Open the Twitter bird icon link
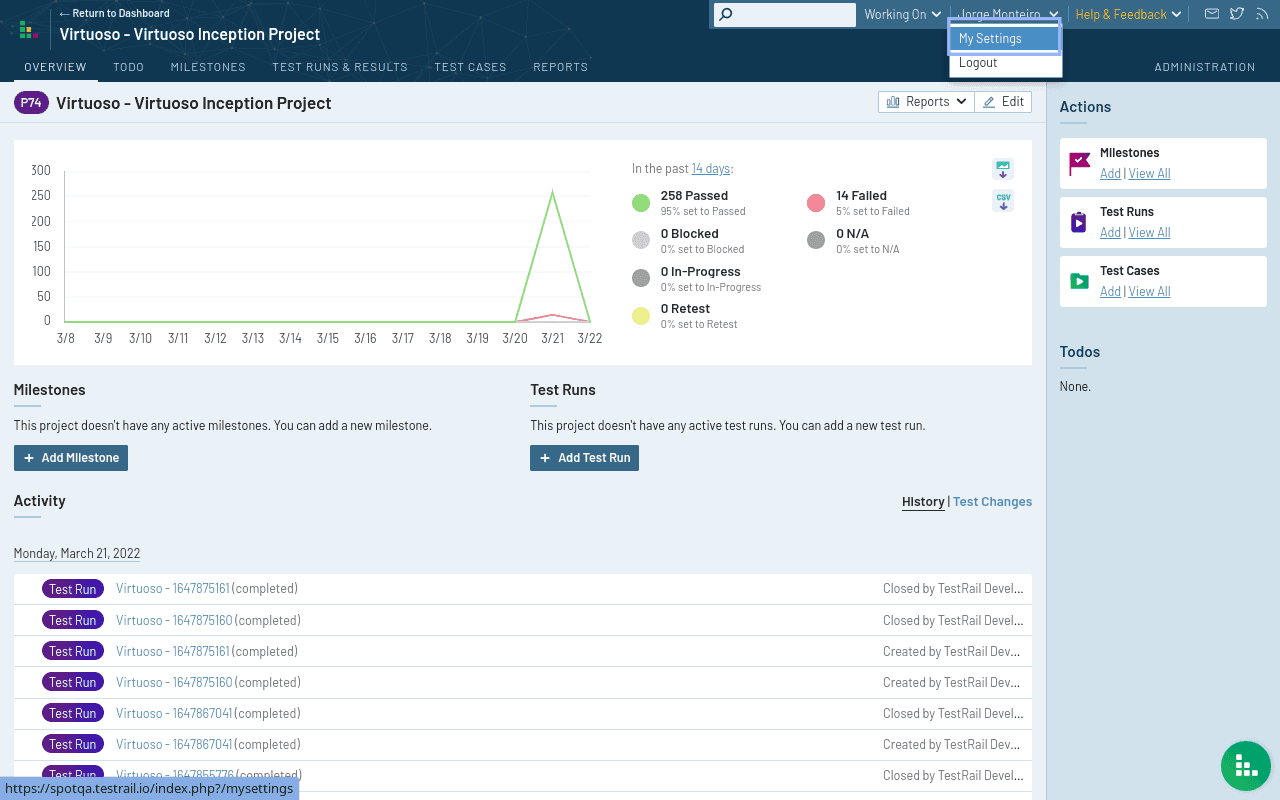Screen dimensions: 1280x800 point(1237,14)
